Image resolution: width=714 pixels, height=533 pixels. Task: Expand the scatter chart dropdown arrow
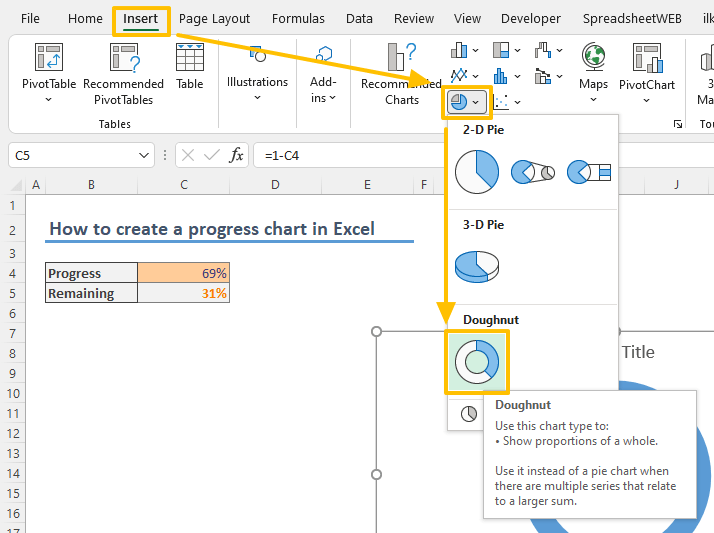(x=517, y=102)
